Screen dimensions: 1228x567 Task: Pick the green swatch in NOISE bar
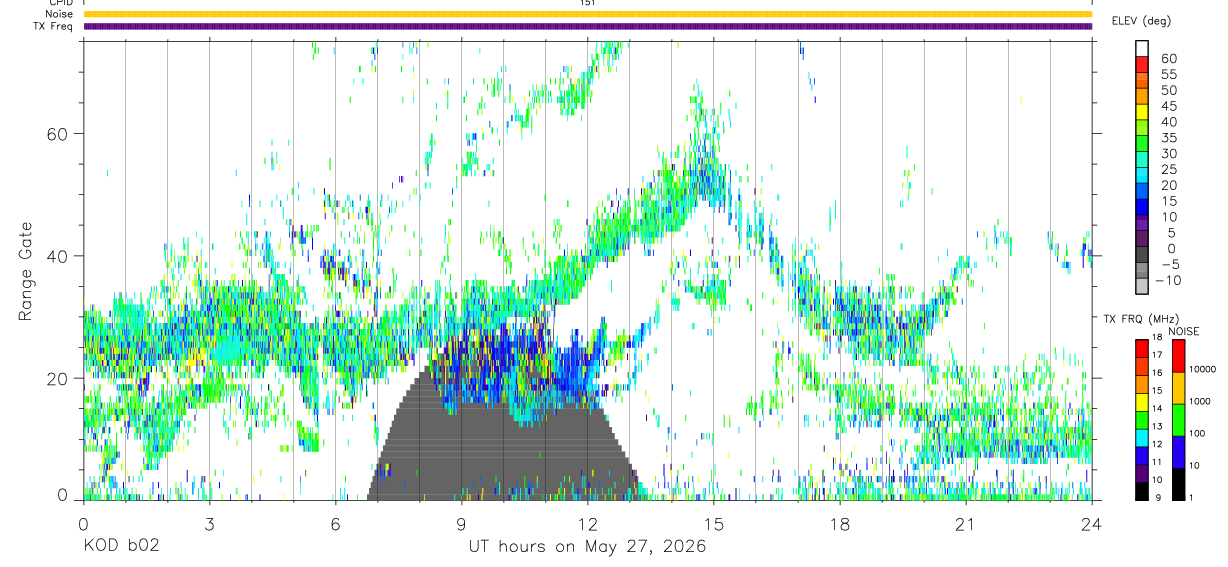point(1178,419)
